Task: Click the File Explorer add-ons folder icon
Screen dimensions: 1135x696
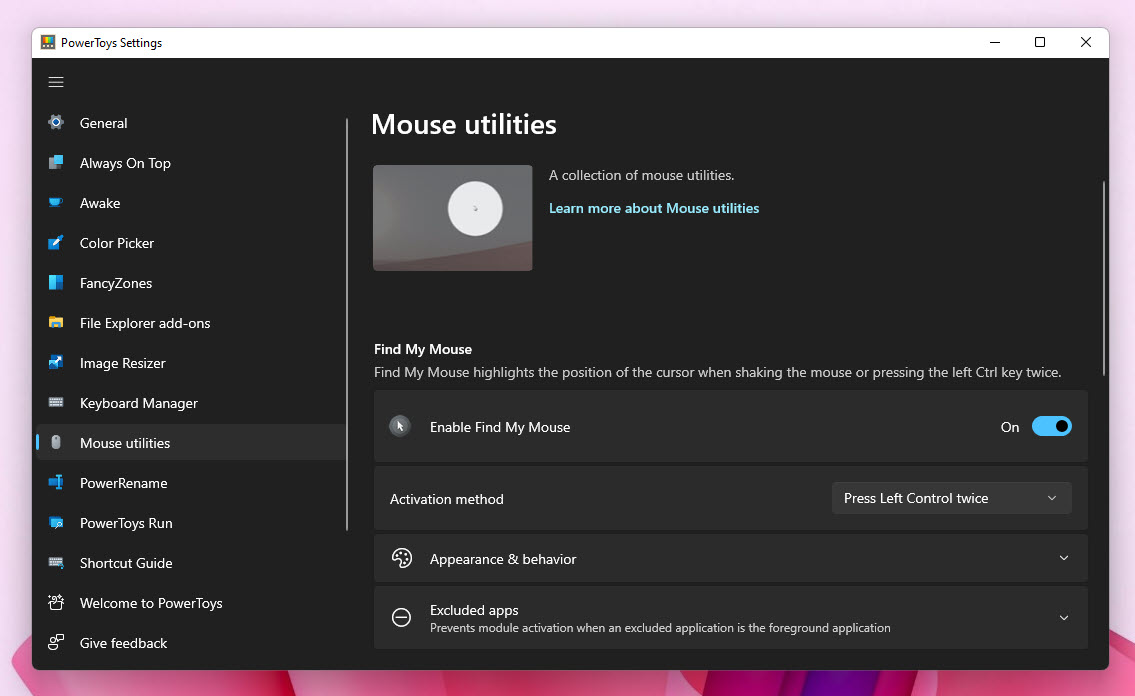Action: [x=56, y=323]
